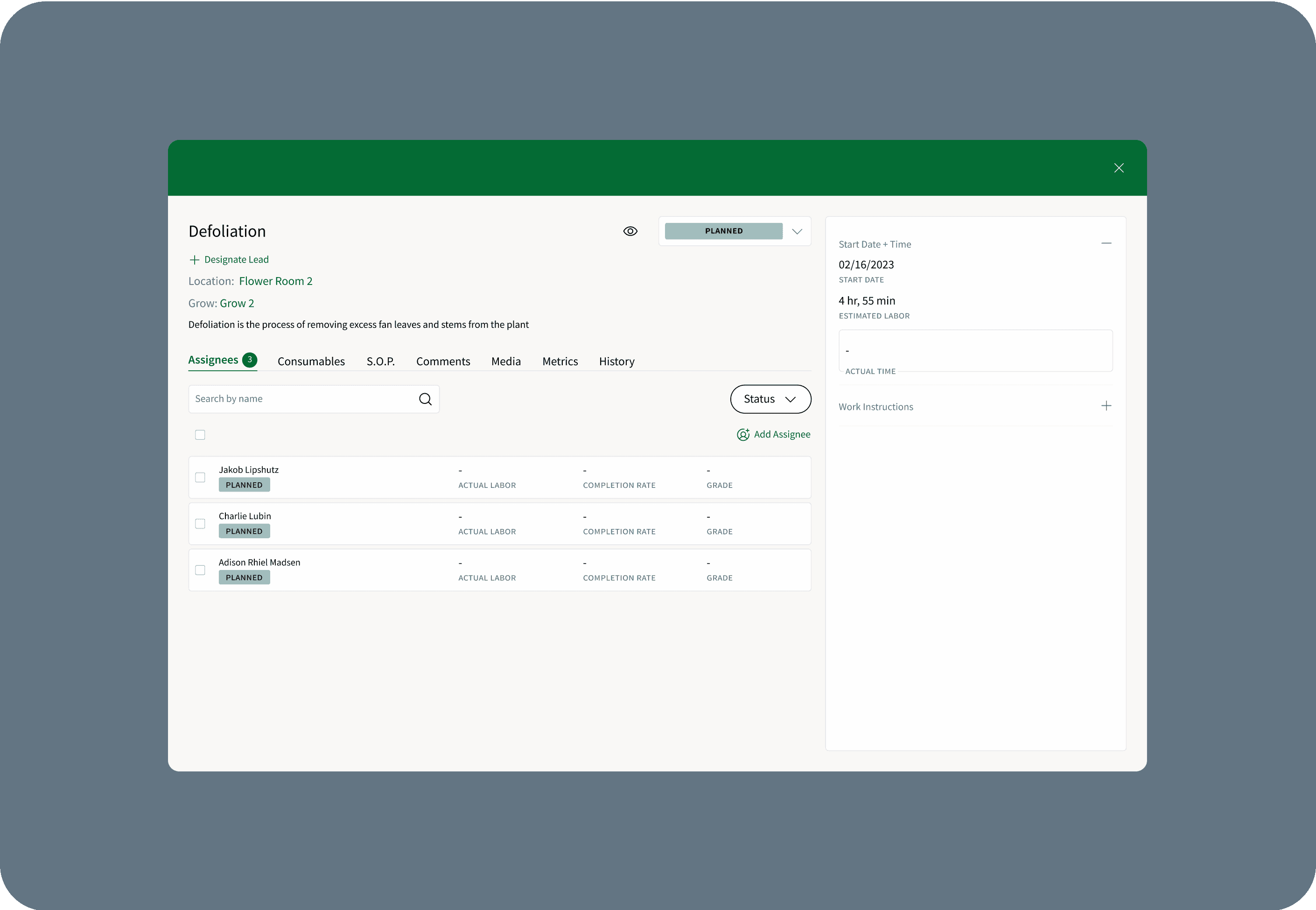Check the Adison Rhiel Madsen checkbox
The height and width of the screenshot is (910, 1316).
coord(200,570)
